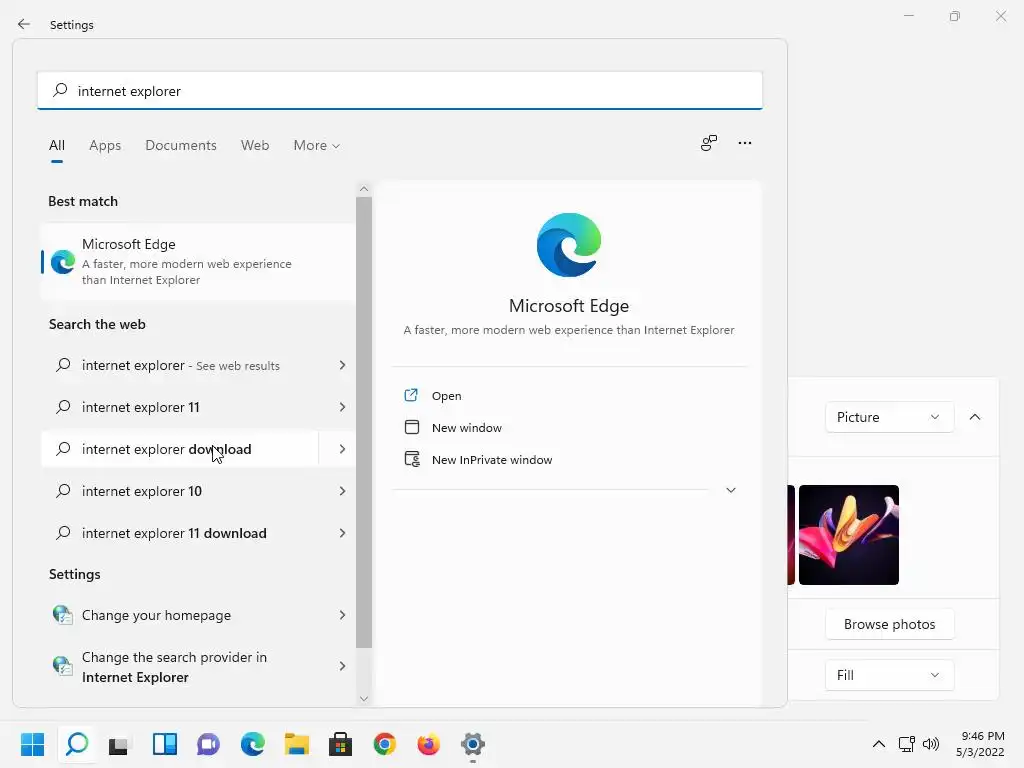Open Task View on the taskbar
The image size is (1024, 768).
point(119,744)
